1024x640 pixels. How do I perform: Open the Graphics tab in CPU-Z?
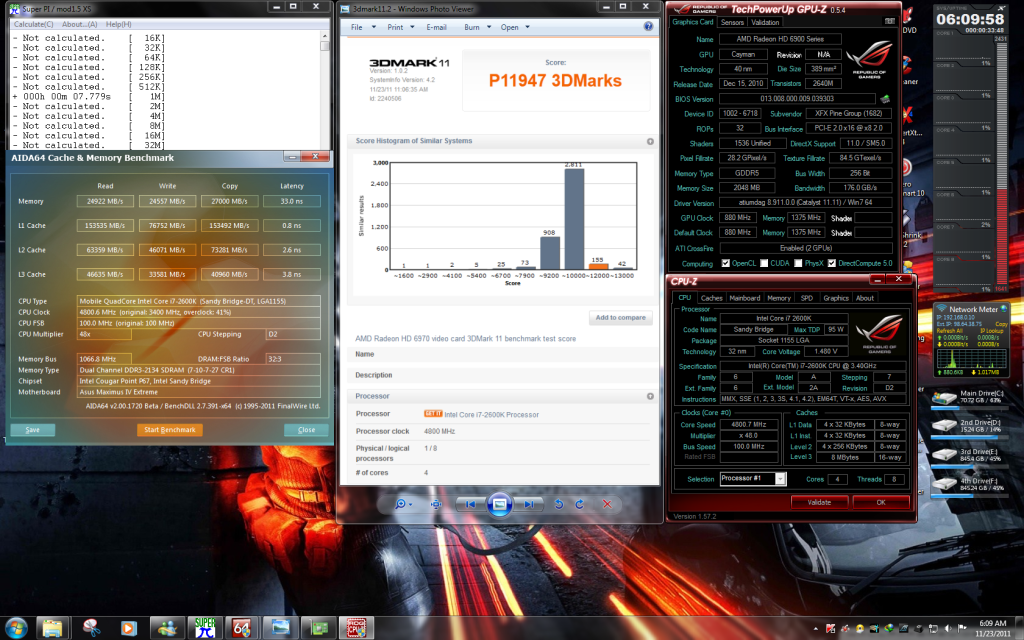[x=836, y=298]
